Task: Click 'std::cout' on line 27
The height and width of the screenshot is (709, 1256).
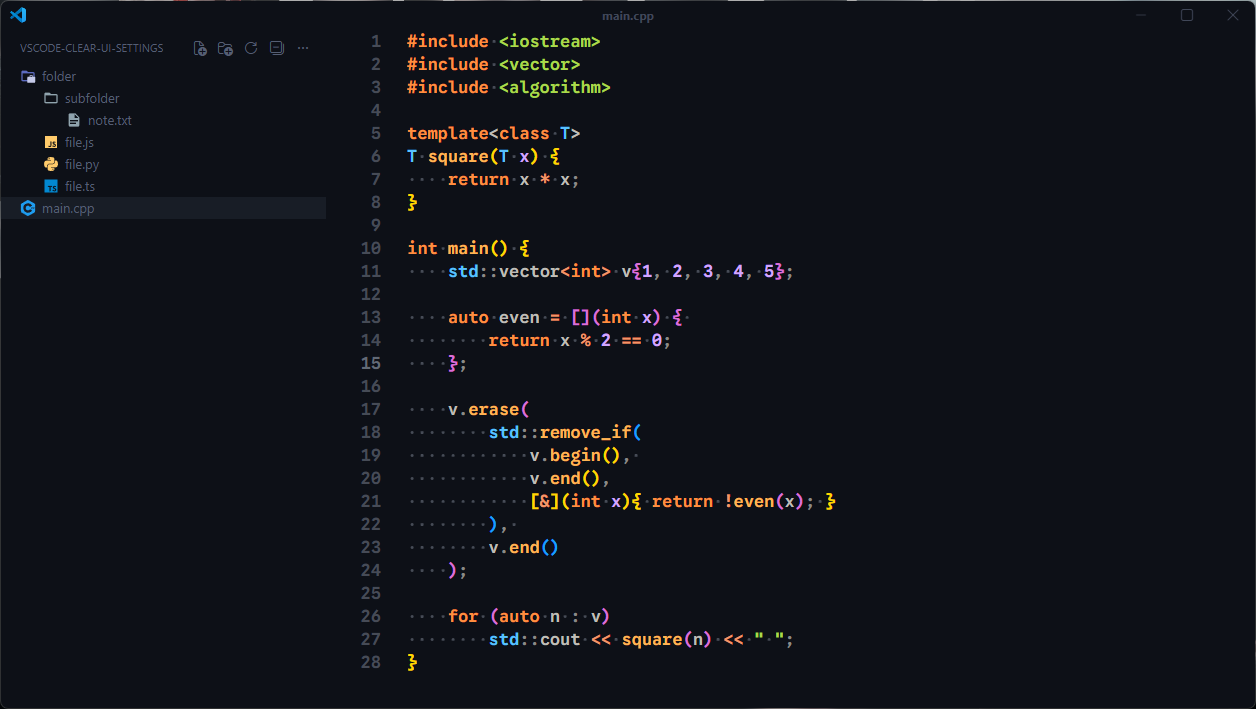Action: click(534, 639)
